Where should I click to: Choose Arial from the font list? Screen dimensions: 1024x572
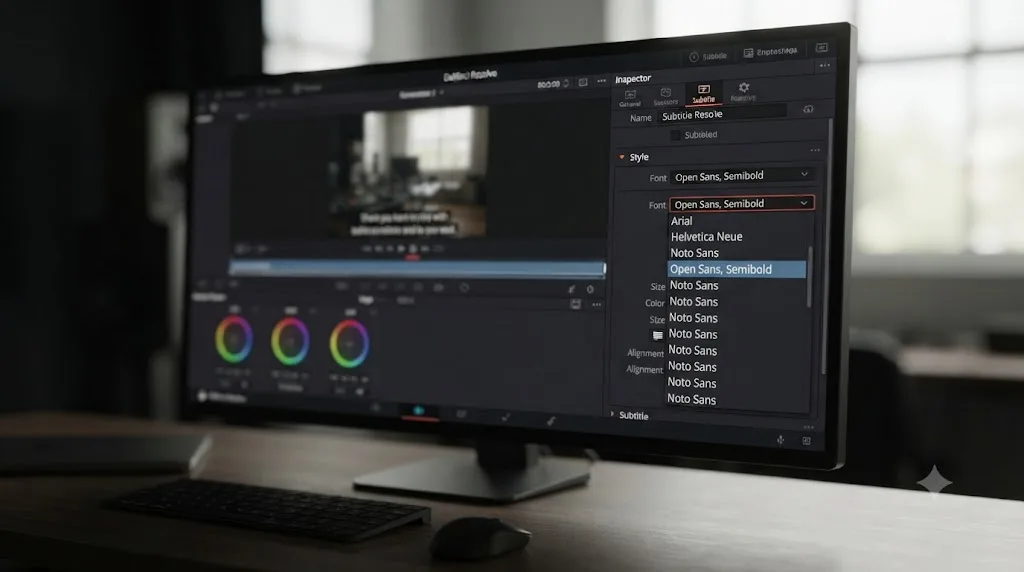click(x=681, y=221)
